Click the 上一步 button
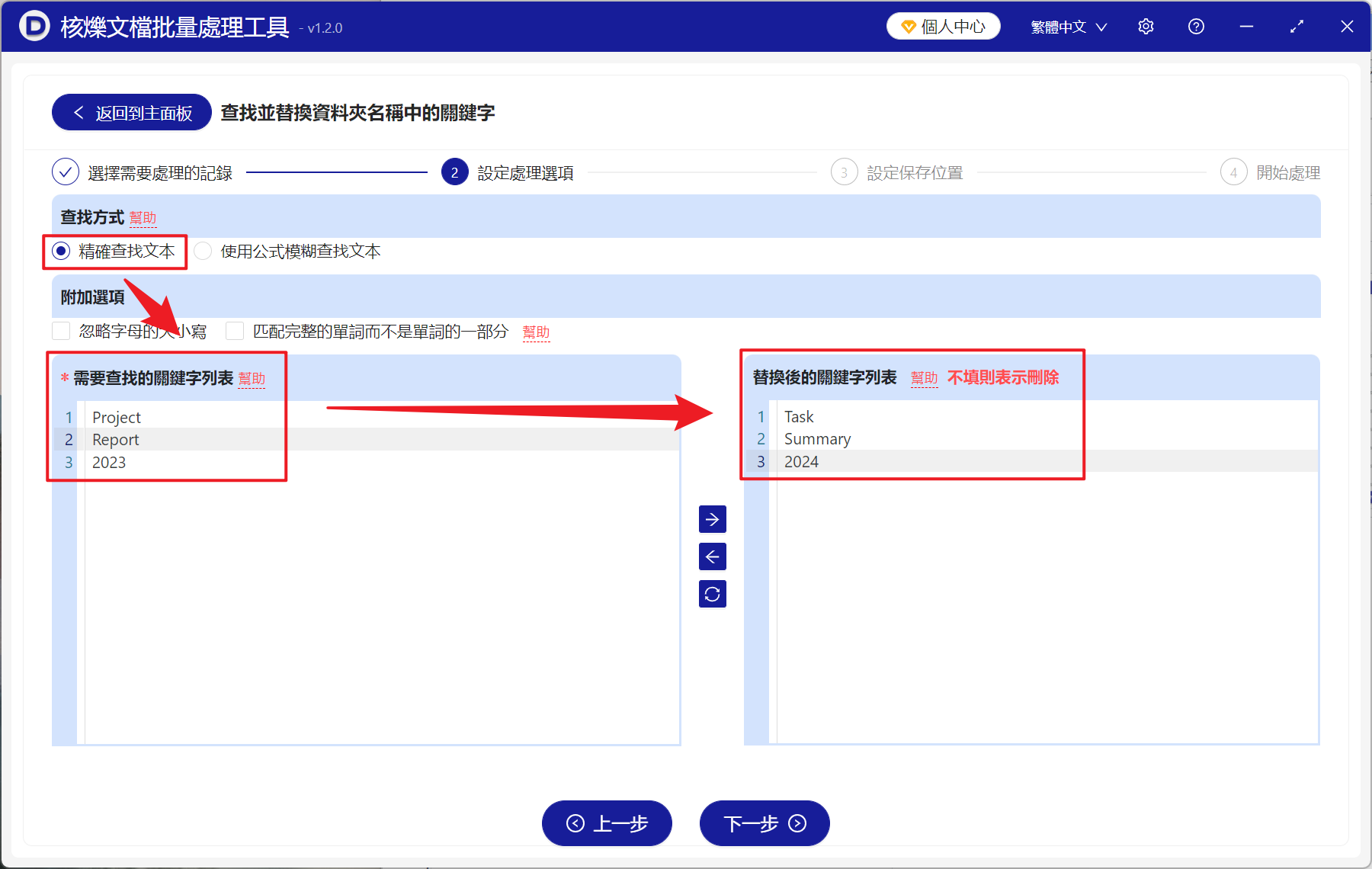1372x869 pixels. tap(606, 824)
